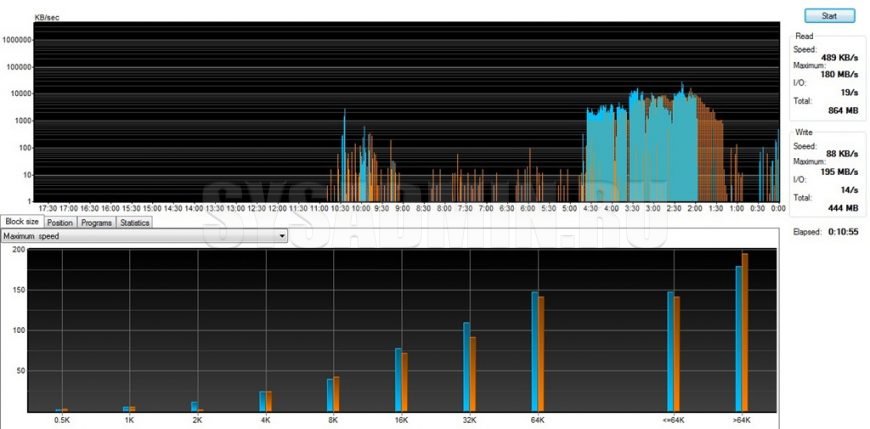Image resolution: width=870 pixels, height=429 pixels.
Task: Select the 16K orange write bar
Action: coord(405,382)
